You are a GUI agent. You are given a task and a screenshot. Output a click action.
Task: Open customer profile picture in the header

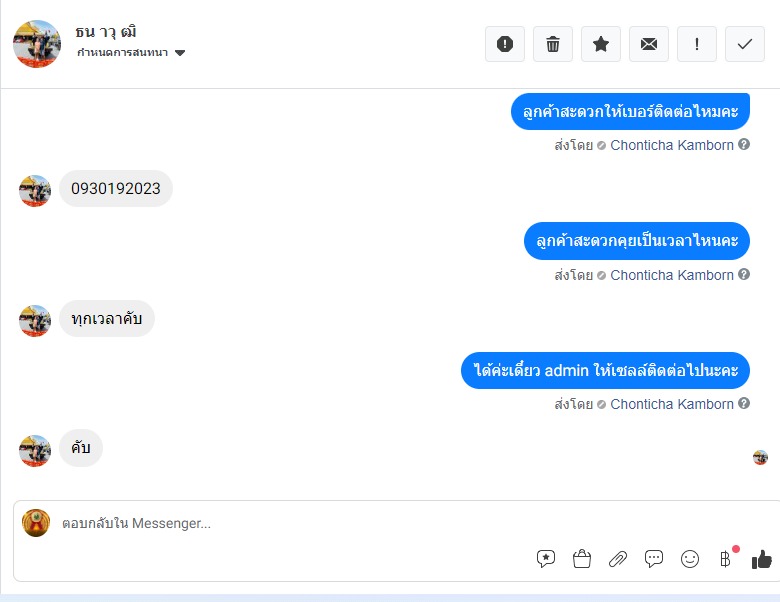point(37,44)
